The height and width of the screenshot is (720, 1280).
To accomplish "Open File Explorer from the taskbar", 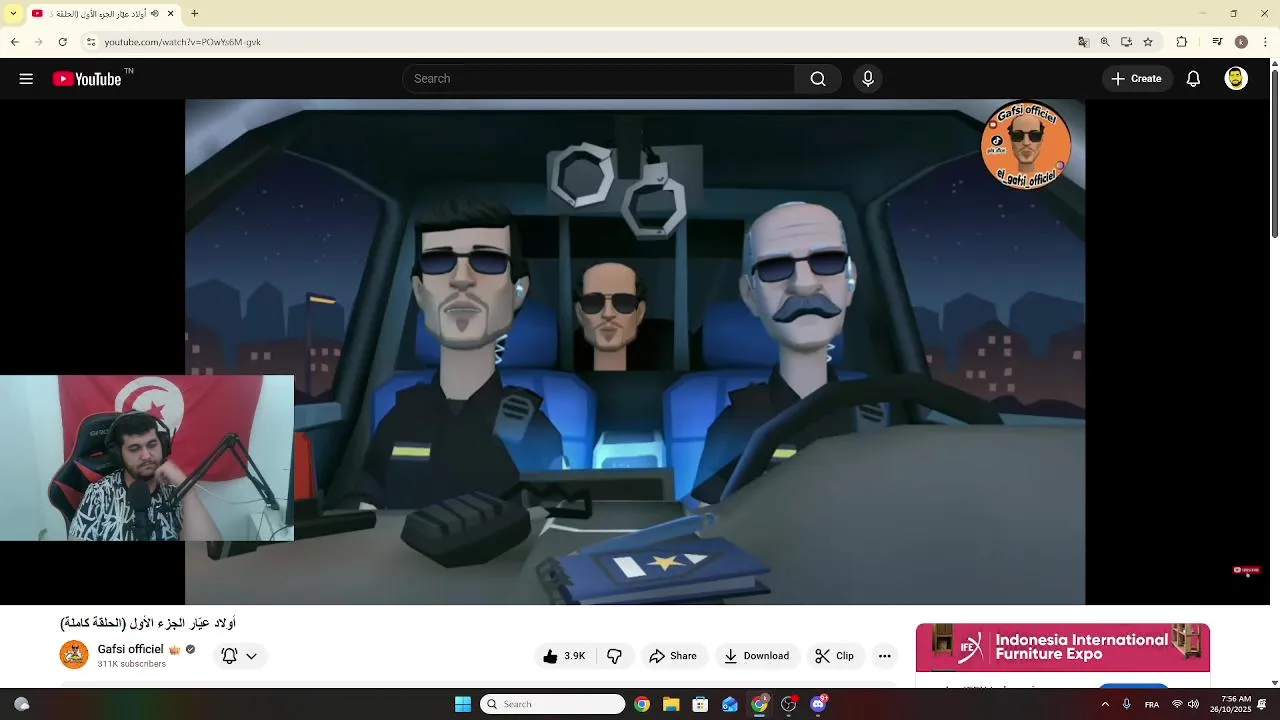I will [671, 704].
